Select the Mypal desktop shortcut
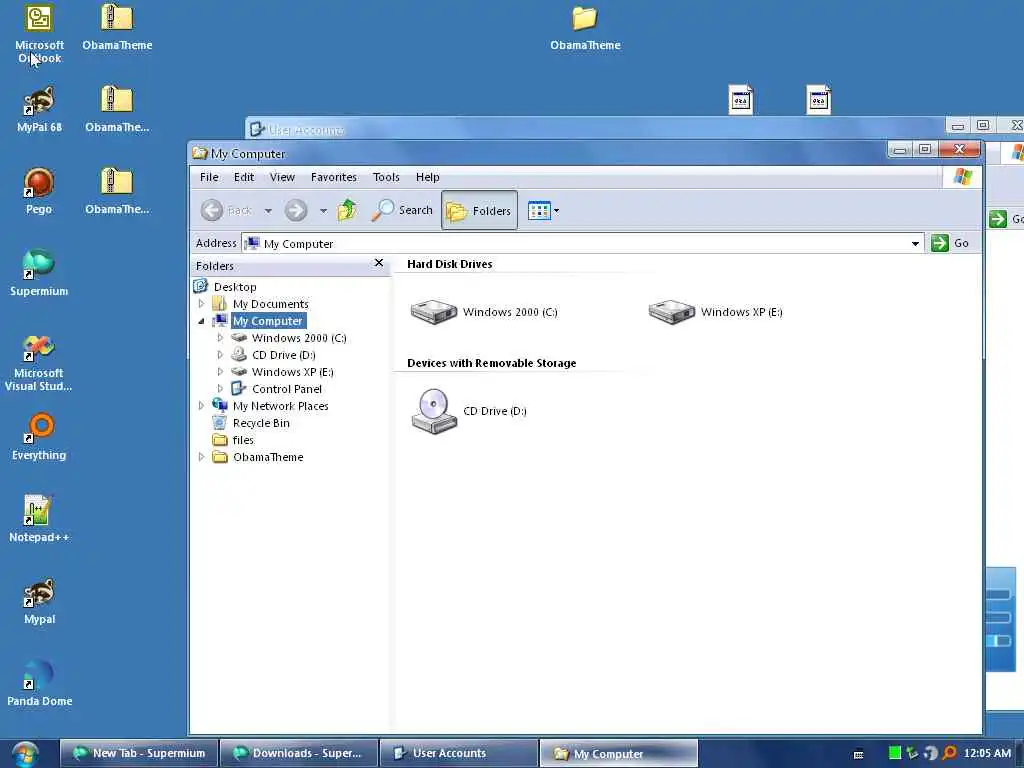 pyautogui.click(x=39, y=601)
